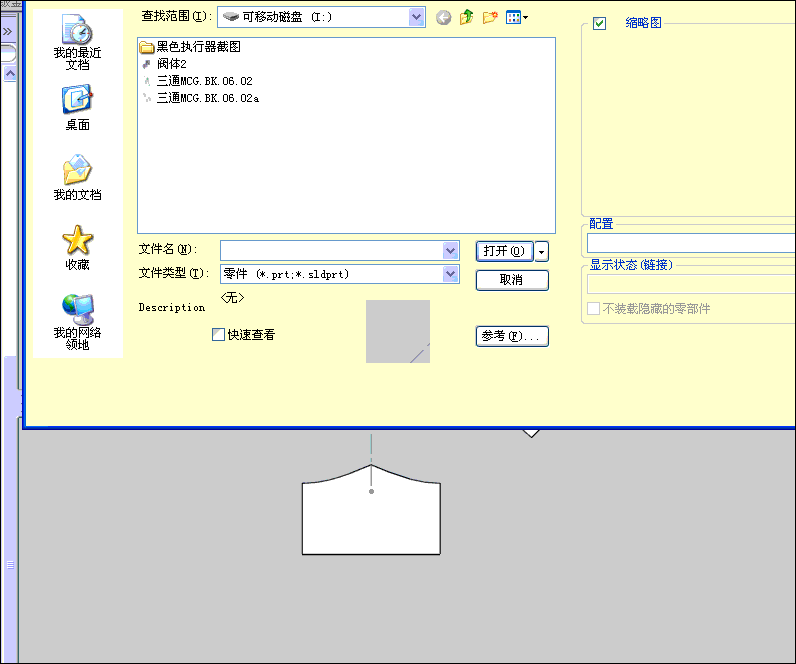The height and width of the screenshot is (664, 796).
Task: Click the file name input field
Action: click(x=331, y=250)
